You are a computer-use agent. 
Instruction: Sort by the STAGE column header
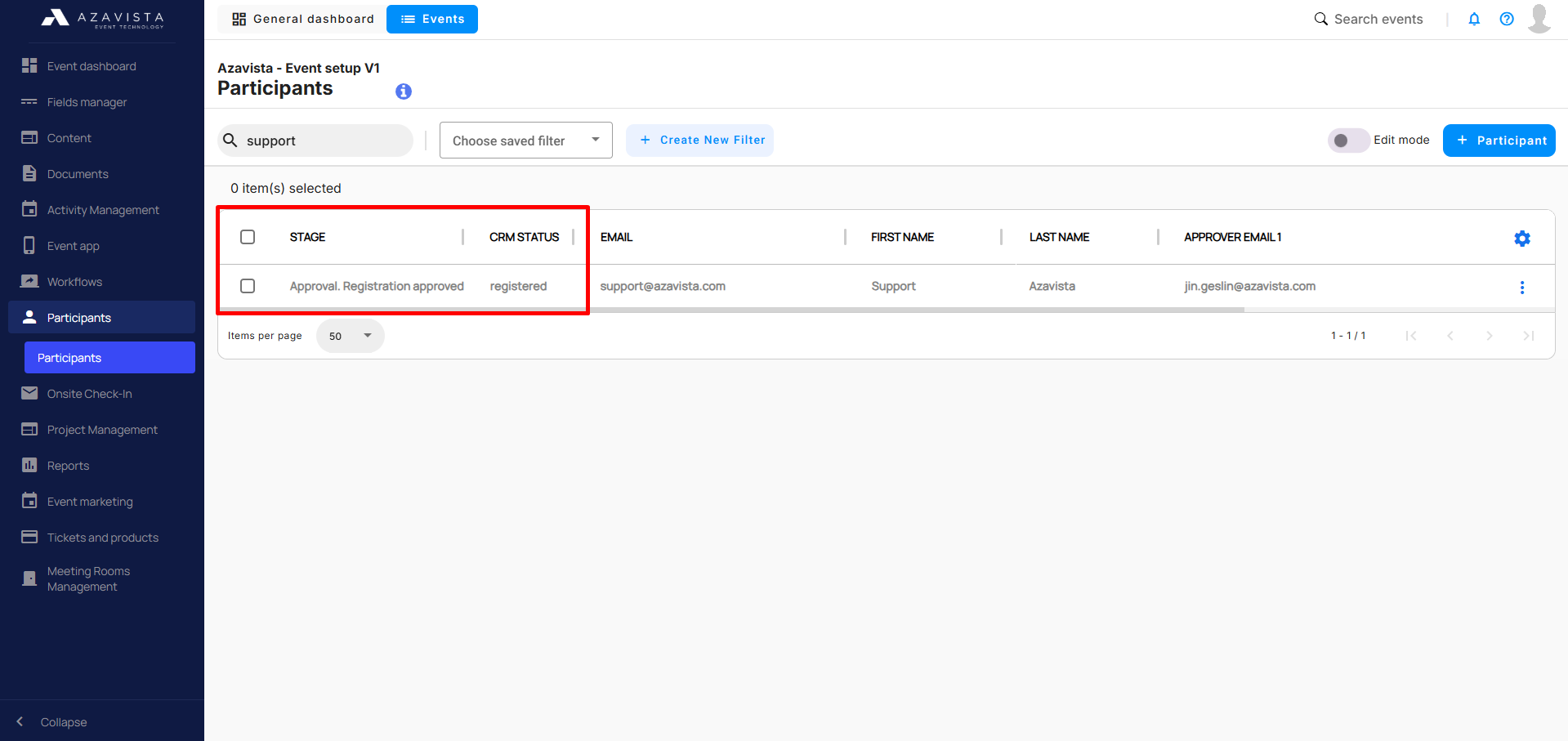[307, 237]
